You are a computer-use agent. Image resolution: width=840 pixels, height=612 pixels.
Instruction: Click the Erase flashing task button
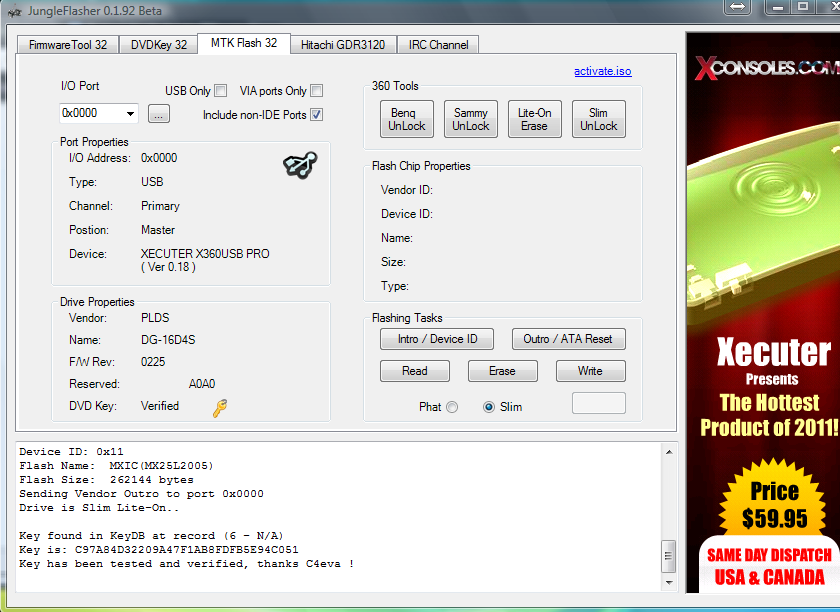click(502, 371)
